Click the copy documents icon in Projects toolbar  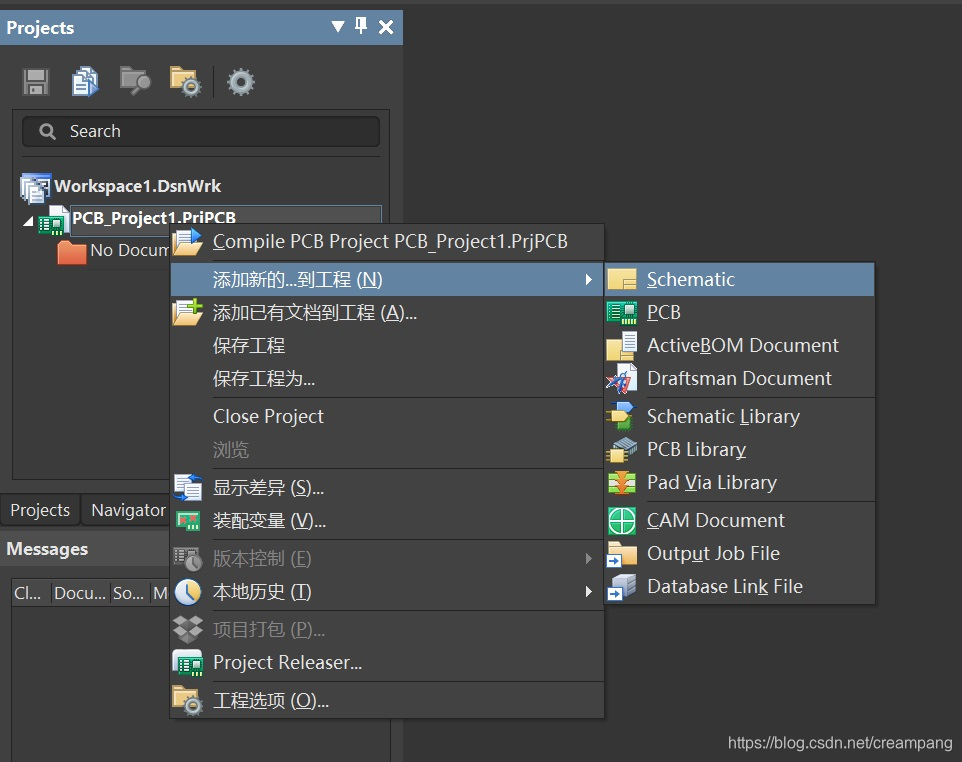85,82
